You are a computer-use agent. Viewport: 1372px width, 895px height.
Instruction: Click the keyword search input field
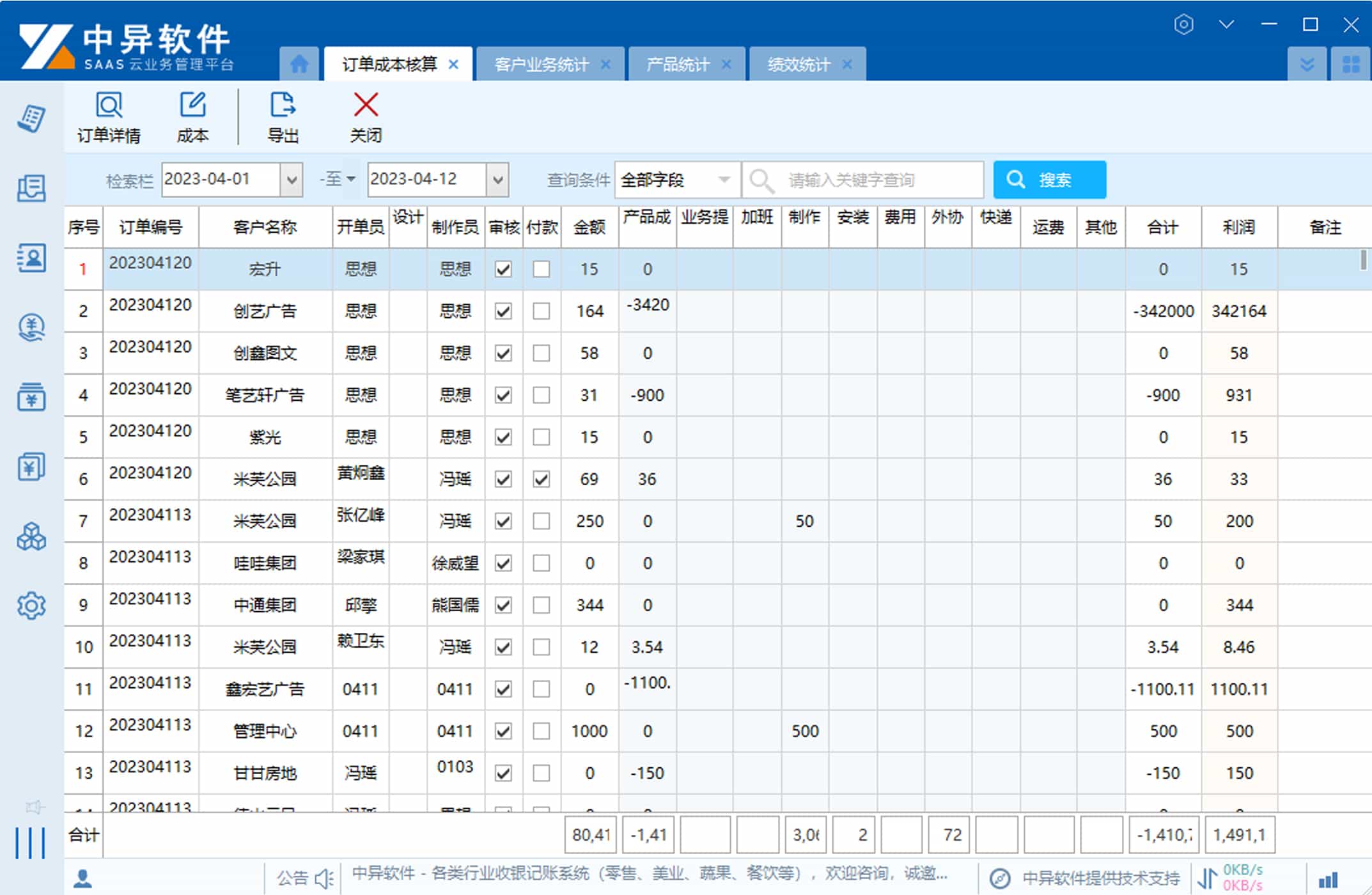[863, 180]
